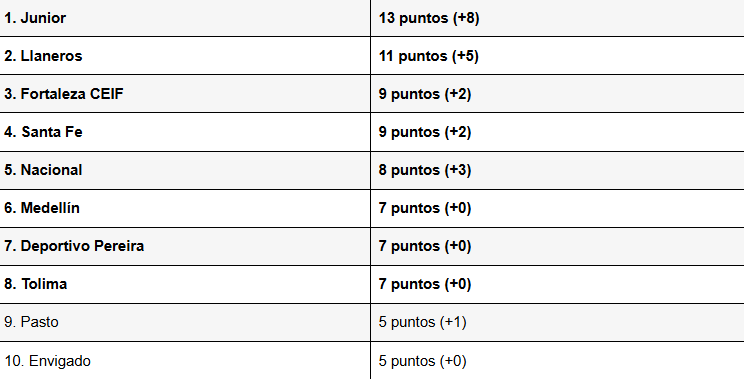
Task: Click the '8. Tolima' team cell
Action: [185, 284]
